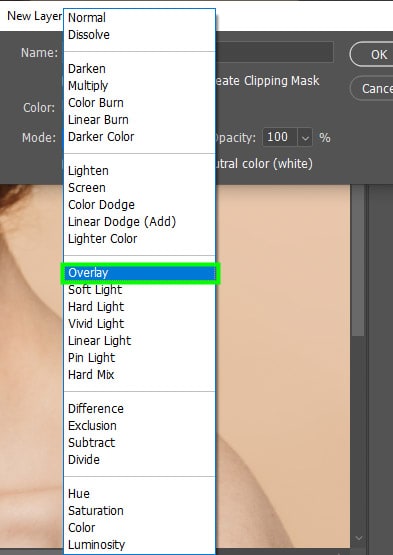Cancel the New Layer dialog
This screenshot has width=393, height=555.
coord(372,88)
